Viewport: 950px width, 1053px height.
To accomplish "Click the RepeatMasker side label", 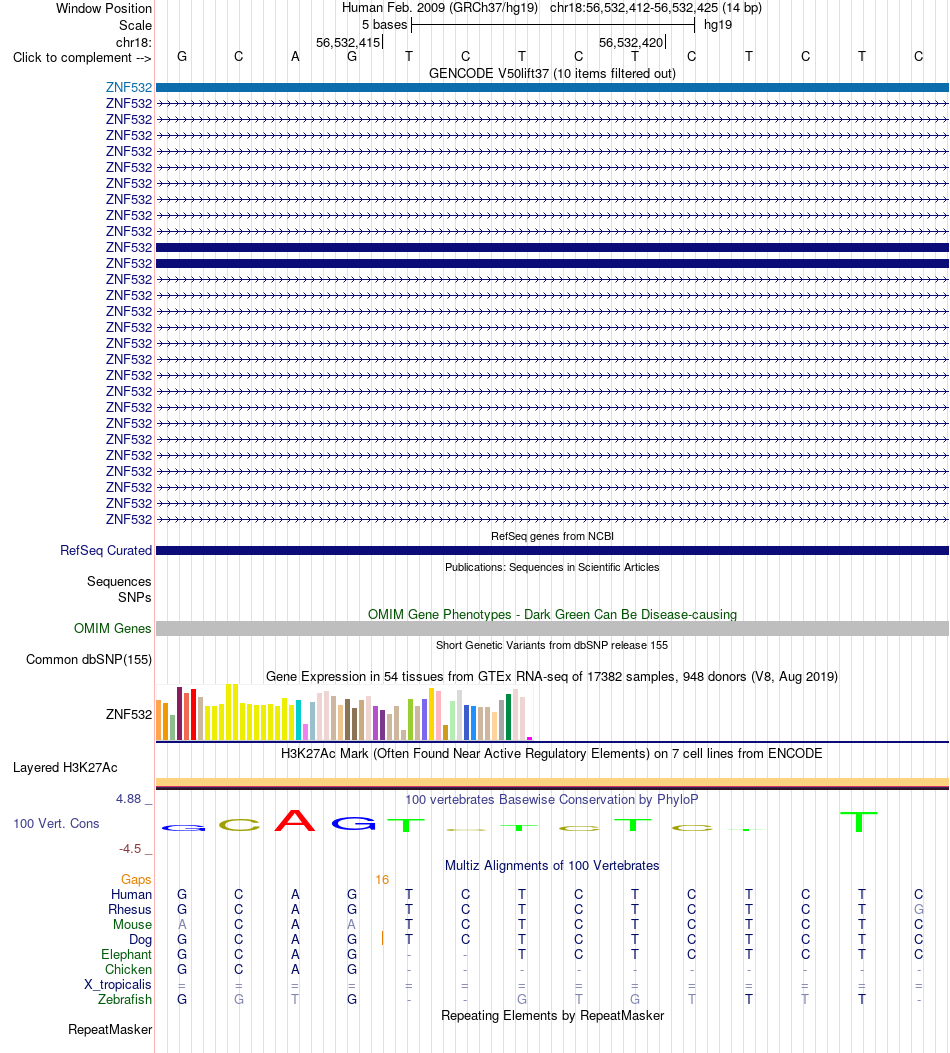I will click(110, 1030).
